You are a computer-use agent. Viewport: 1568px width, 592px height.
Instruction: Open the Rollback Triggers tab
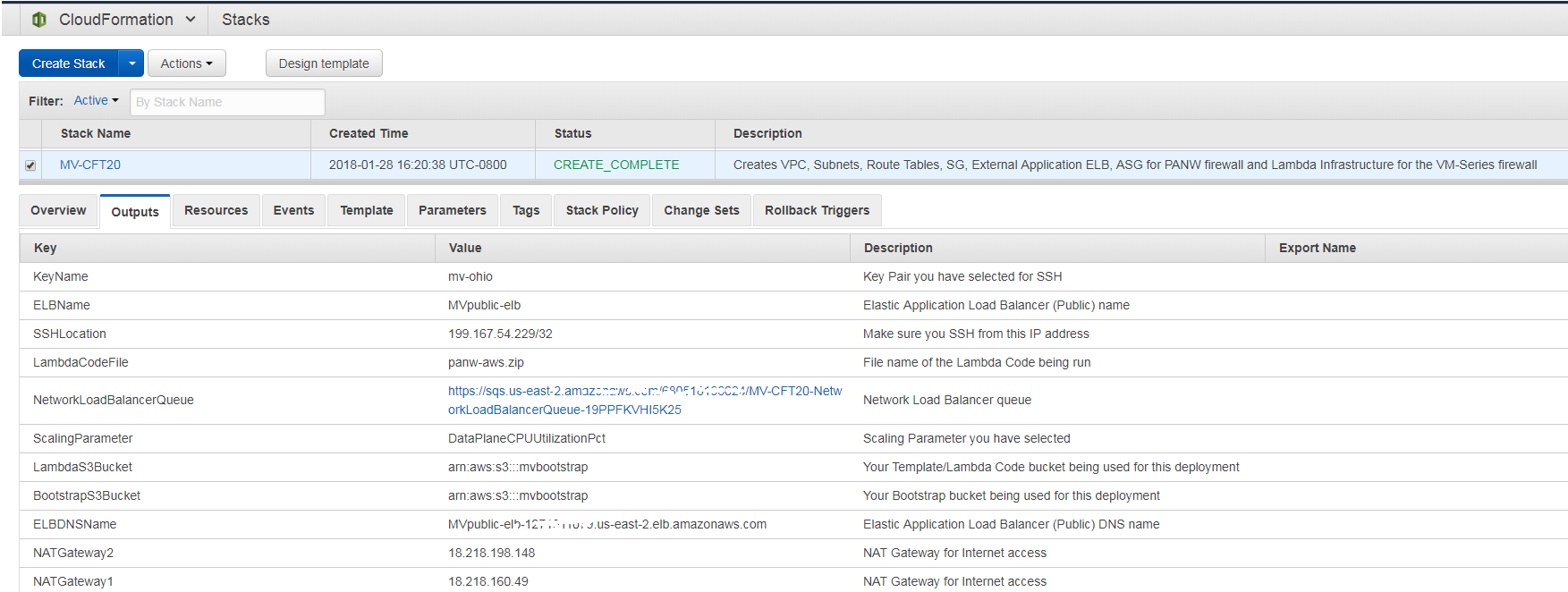(817, 210)
